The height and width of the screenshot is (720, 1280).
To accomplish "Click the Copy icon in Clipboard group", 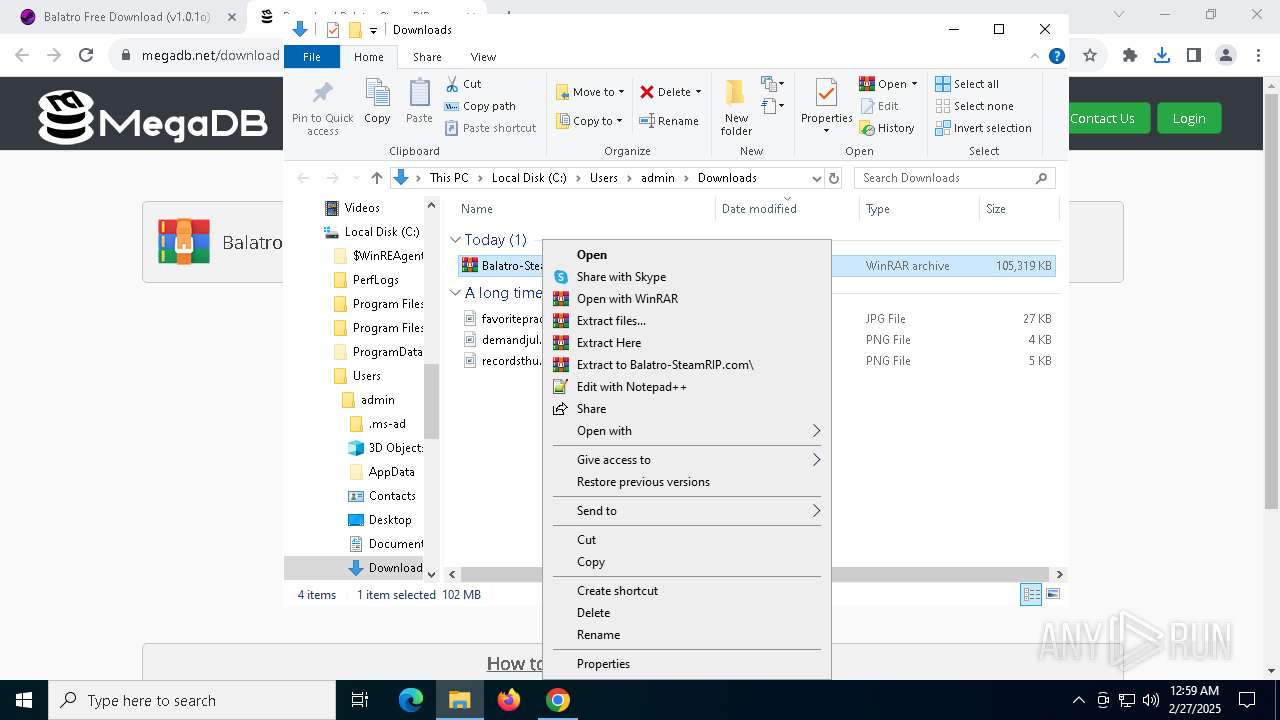I will click(x=377, y=102).
